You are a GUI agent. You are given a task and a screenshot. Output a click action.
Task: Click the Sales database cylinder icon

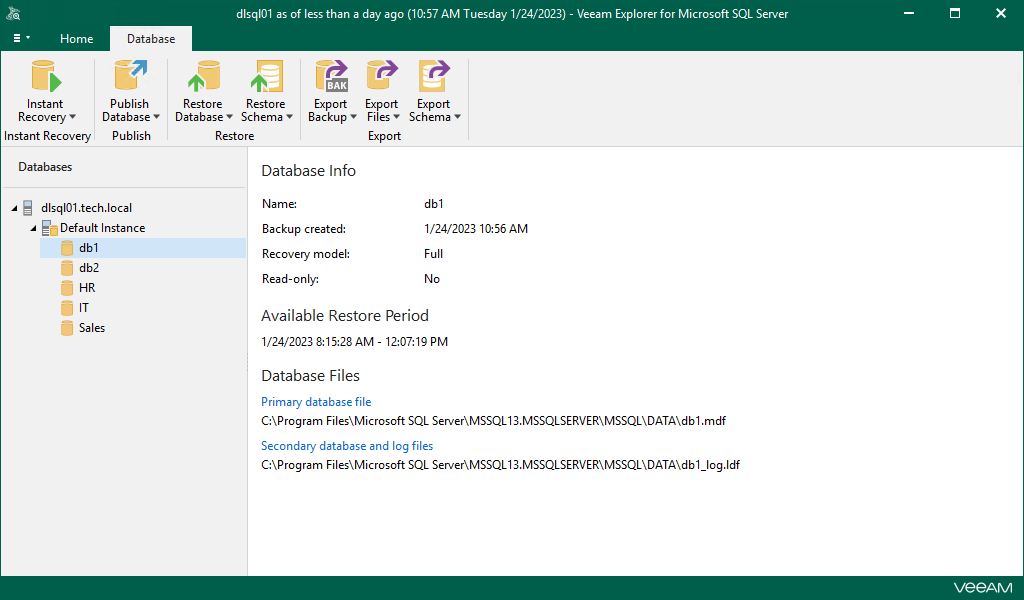67,328
